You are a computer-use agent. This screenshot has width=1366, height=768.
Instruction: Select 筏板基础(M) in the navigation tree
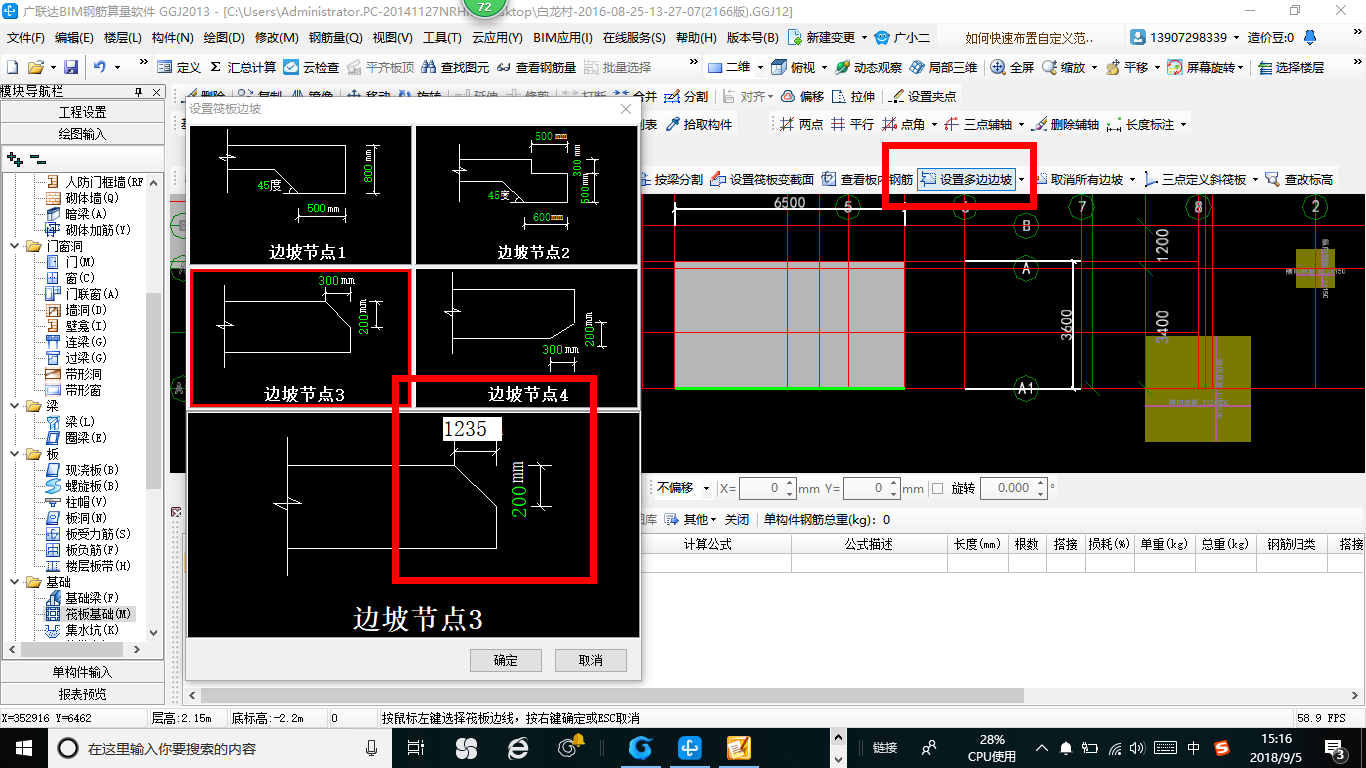point(90,614)
